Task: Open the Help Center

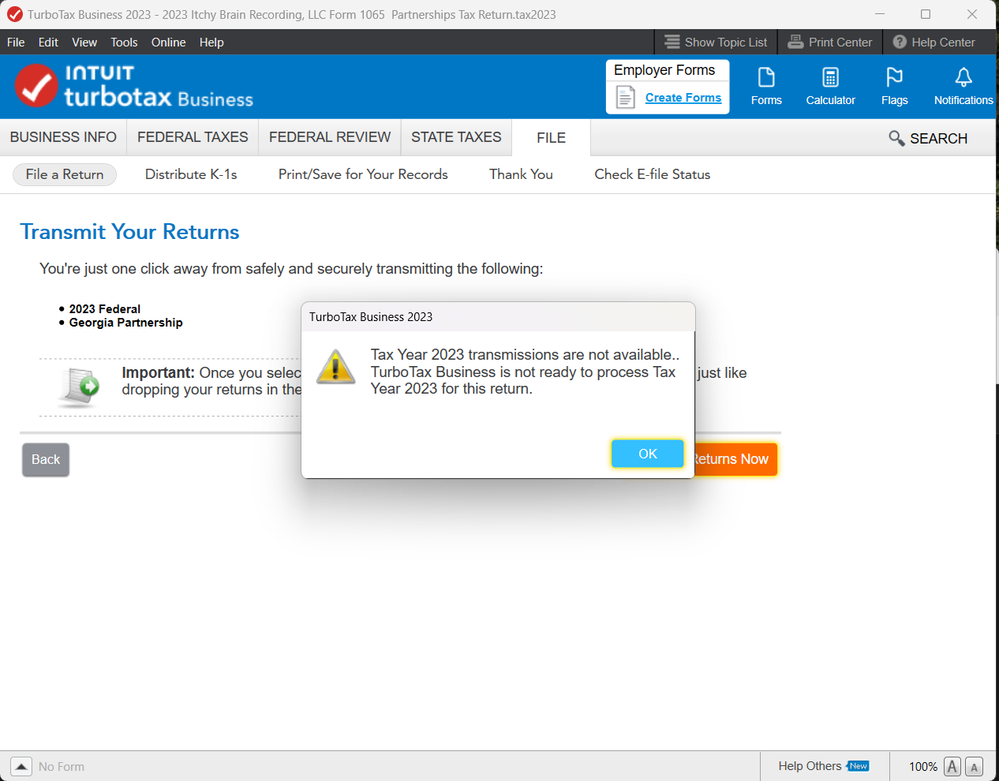Action: tap(933, 42)
